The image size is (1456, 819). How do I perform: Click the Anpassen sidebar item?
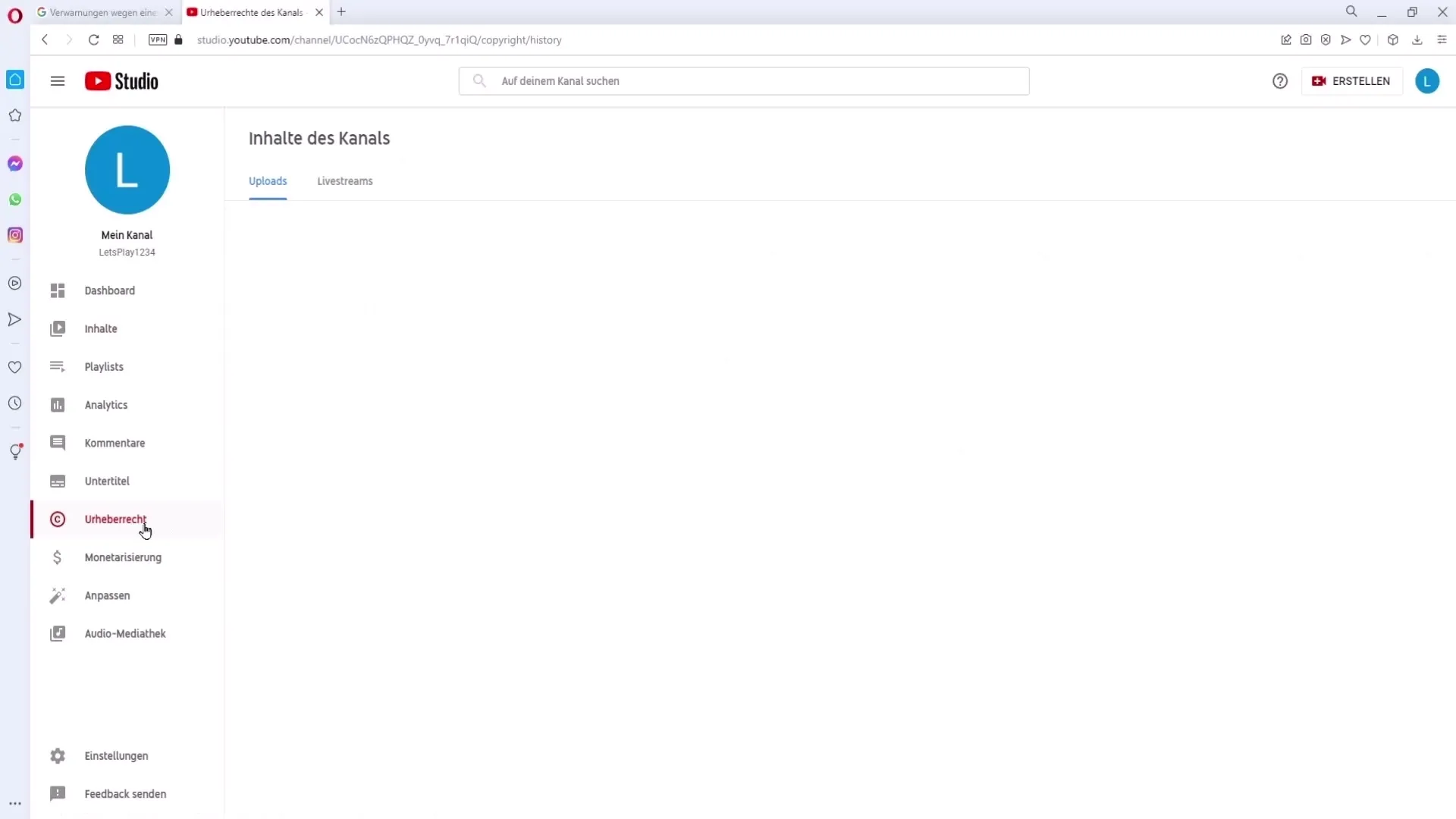[107, 596]
